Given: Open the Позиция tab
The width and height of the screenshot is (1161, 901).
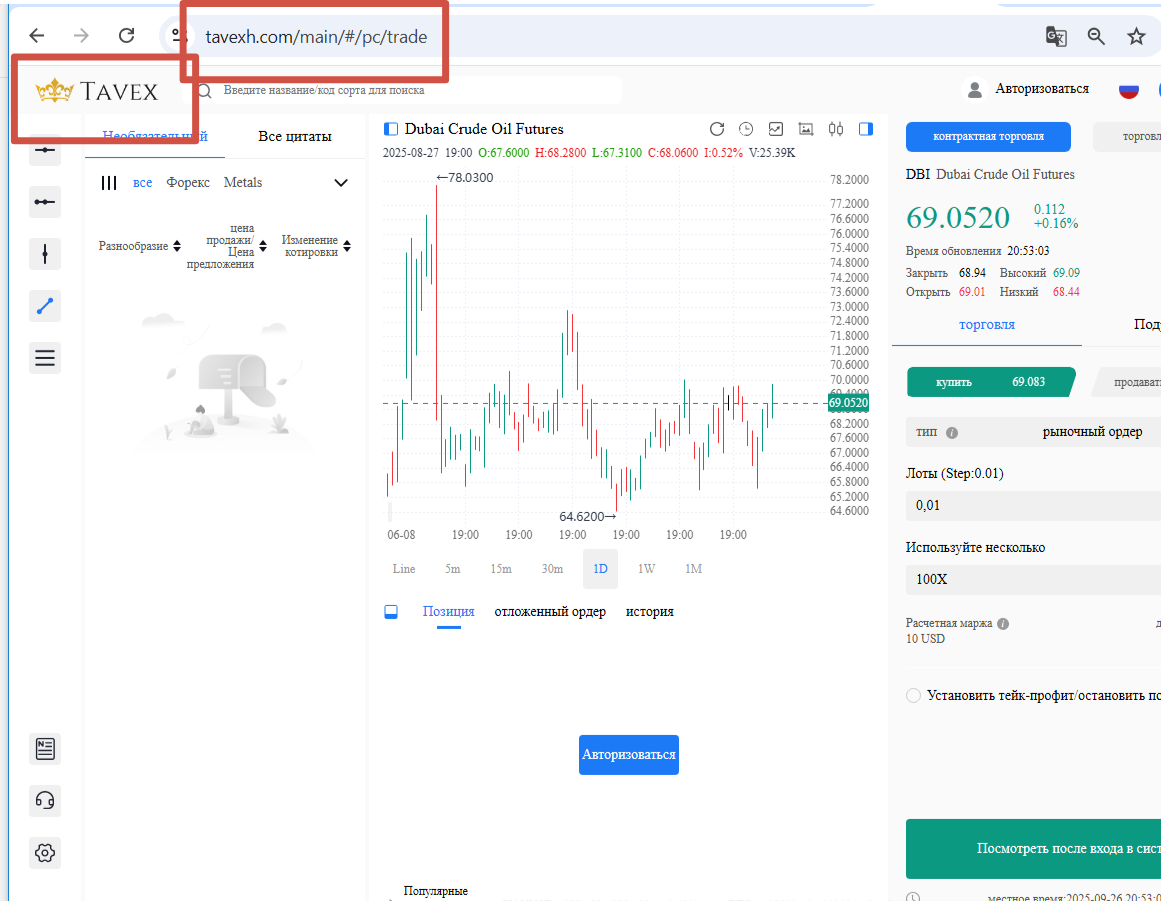Looking at the screenshot, I should click(448, 612).
